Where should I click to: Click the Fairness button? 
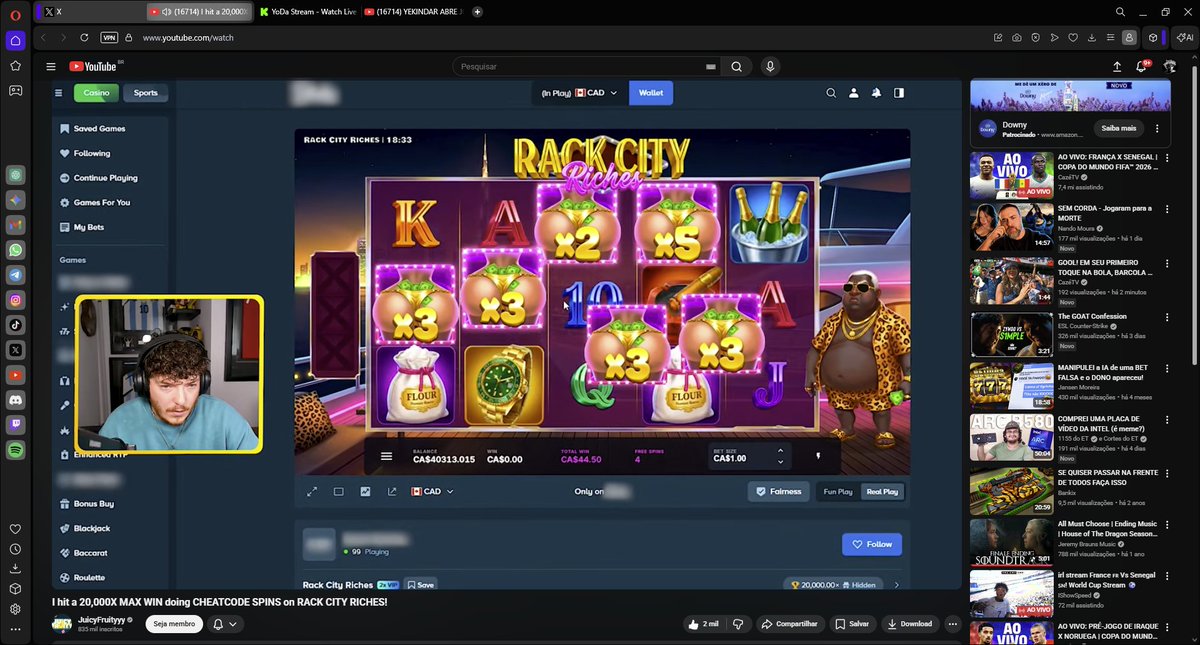pyautogui.click(x=779, y=492)
